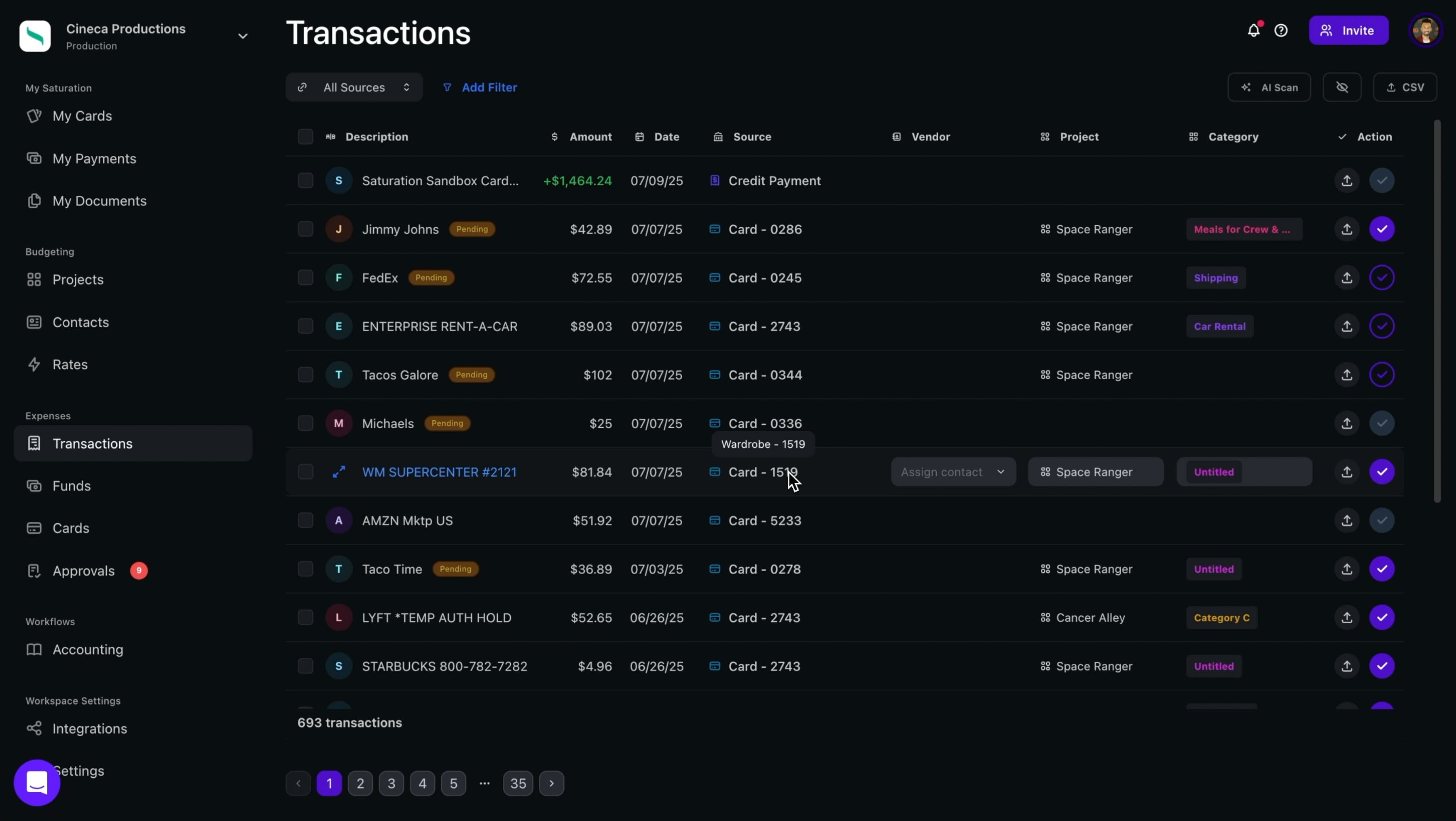Hide amounts using the eye toggle
1456x821 pixels.
coord(1343,87)
